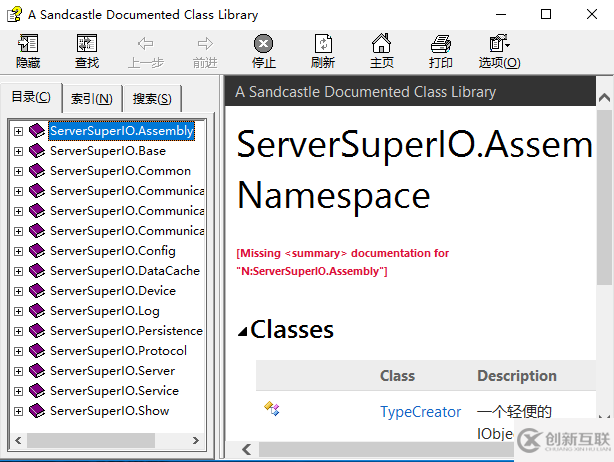The width and height of the screenshot is (614, 462).
Task: Click the book icon beside ServerSuperIO.Device
Action: coord(37,291)
